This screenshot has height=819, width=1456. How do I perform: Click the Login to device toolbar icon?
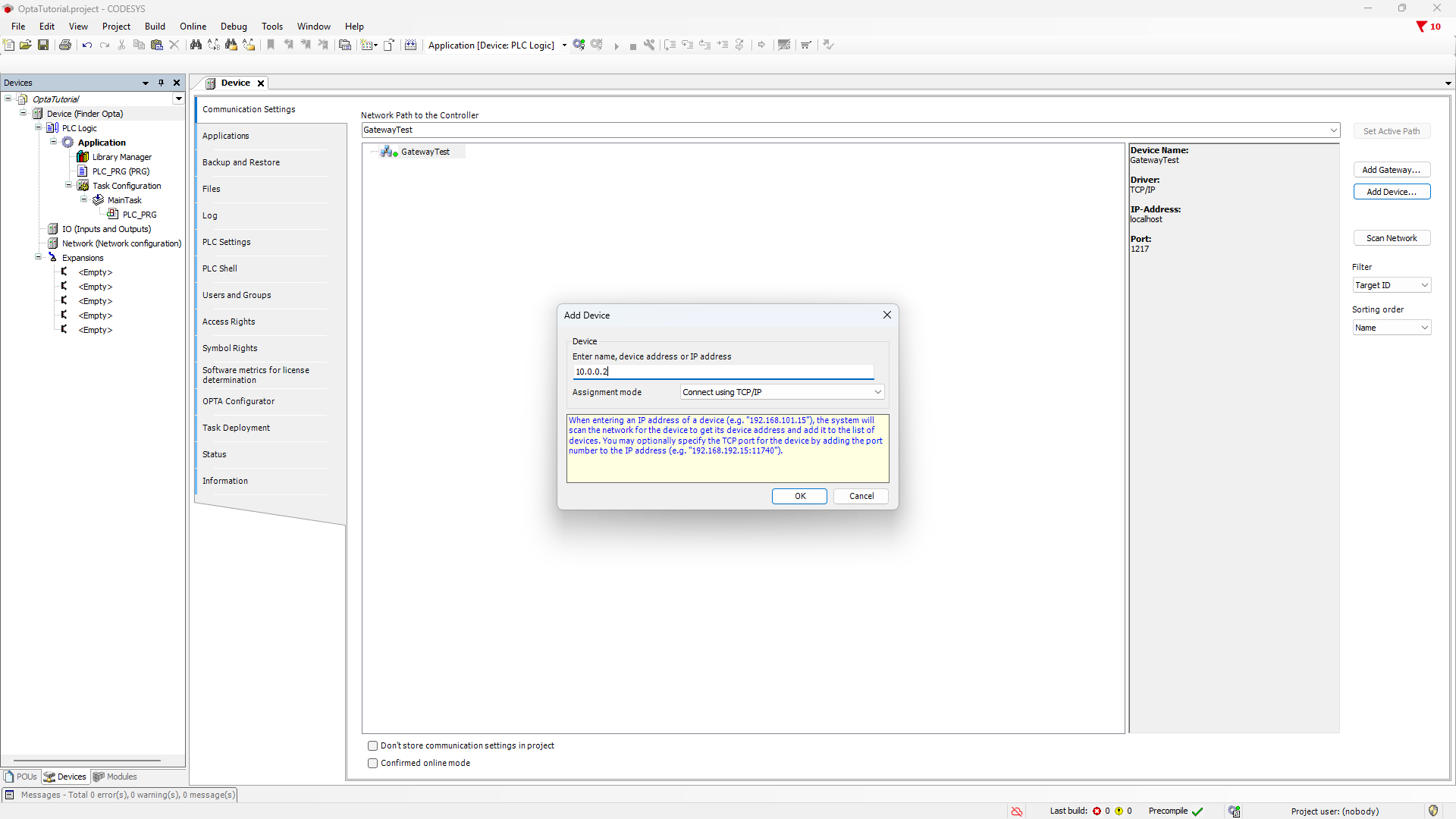coord(579,45)
